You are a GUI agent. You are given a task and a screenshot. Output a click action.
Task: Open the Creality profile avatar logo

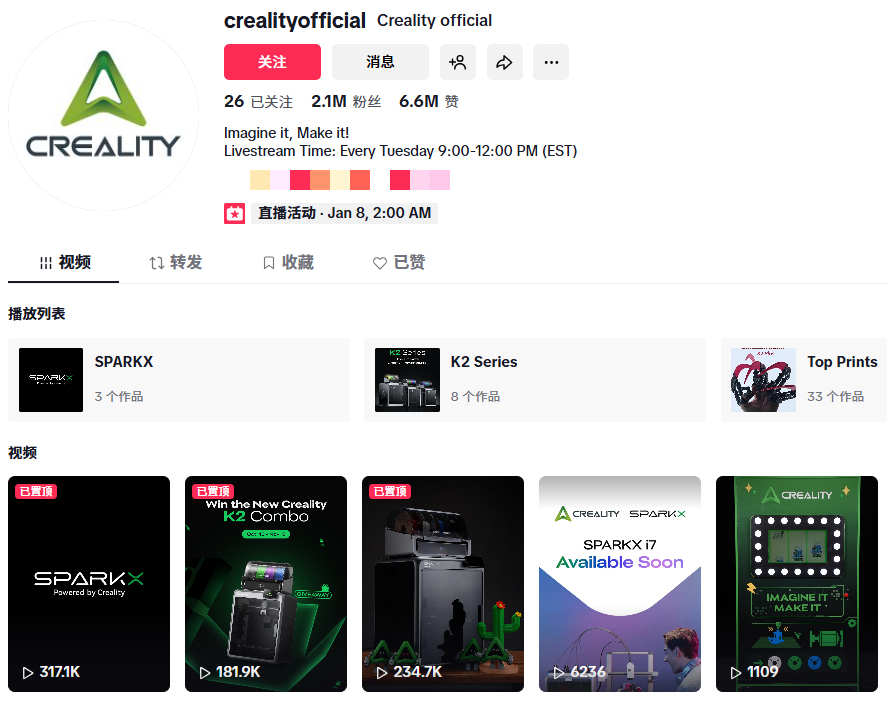pos(104,115)
